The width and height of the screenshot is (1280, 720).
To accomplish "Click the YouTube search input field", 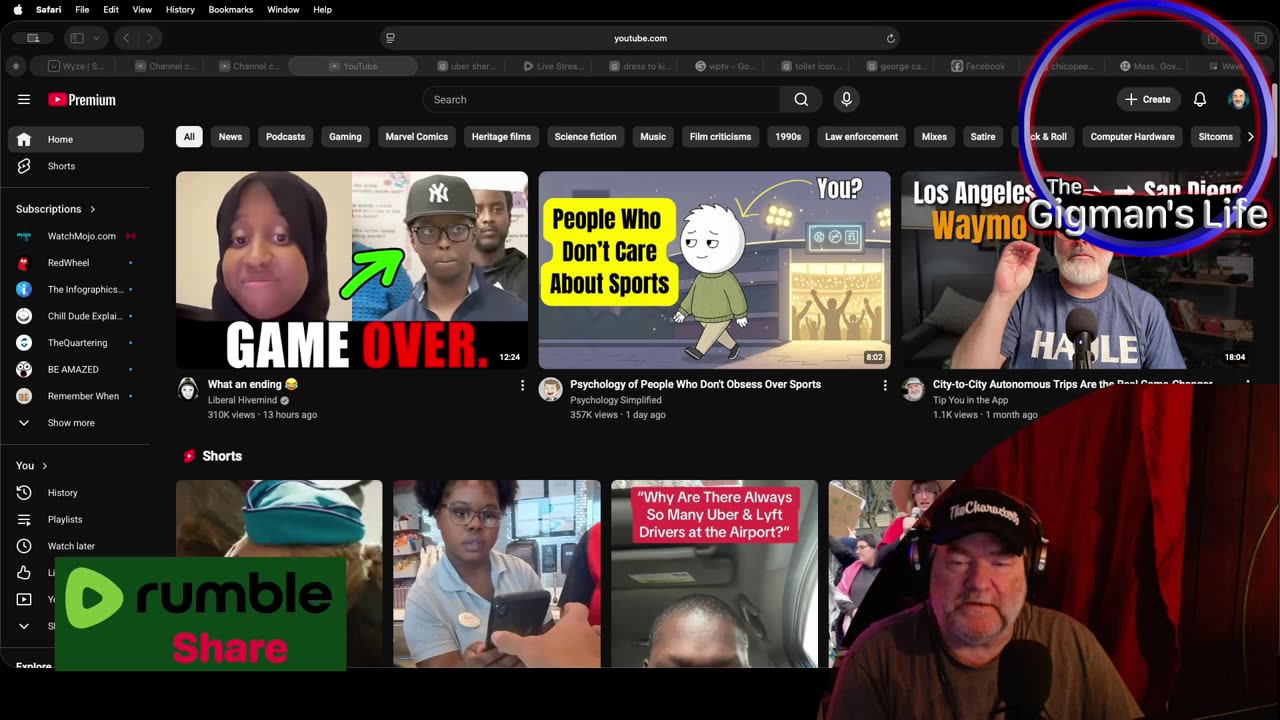I will coord(601,99).
